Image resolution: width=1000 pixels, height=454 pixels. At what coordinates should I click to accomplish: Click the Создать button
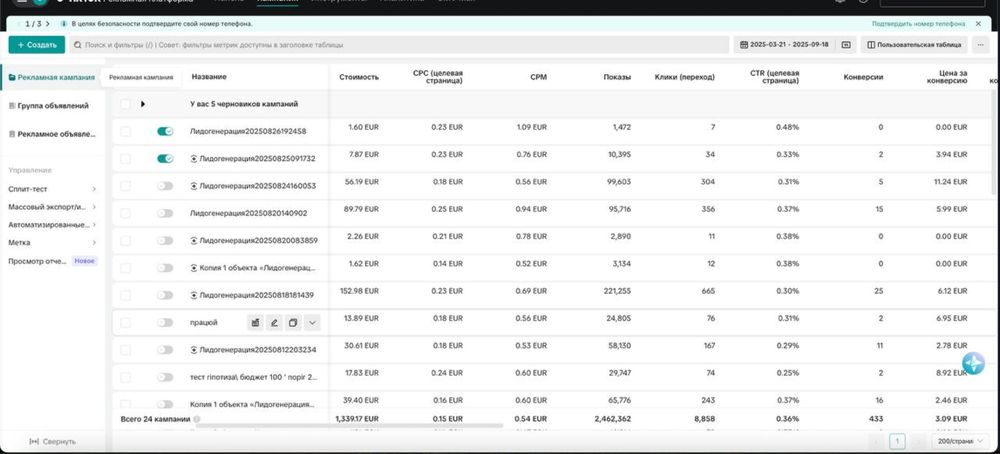(x=36, y=45)
